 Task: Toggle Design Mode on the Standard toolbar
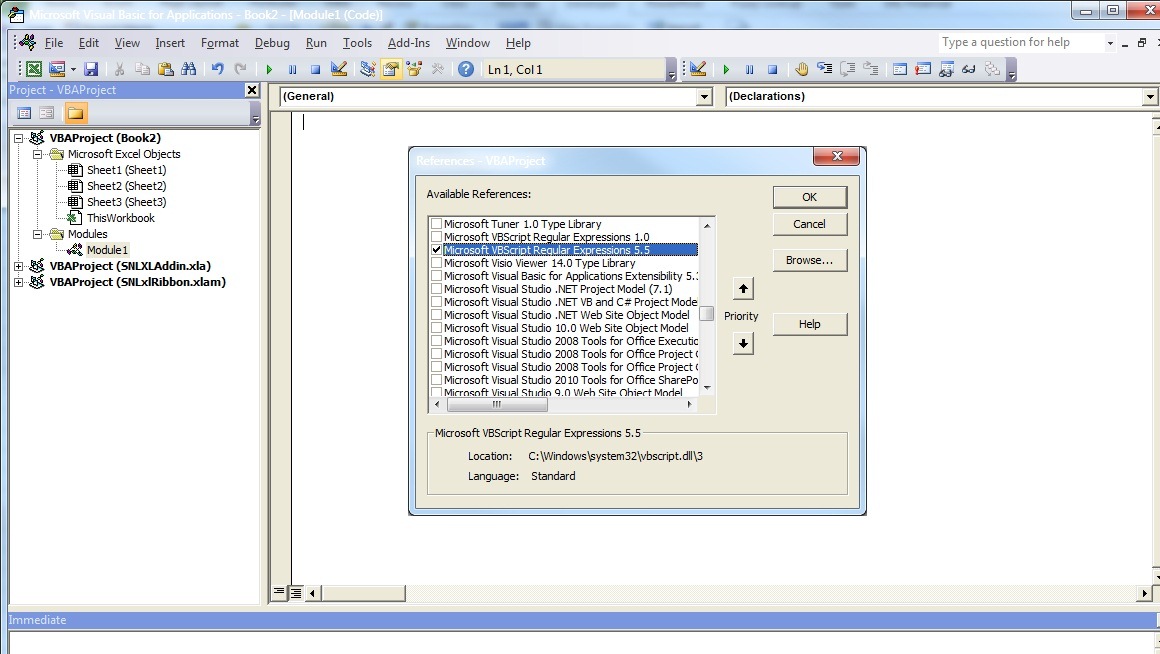tap(339, 70)
